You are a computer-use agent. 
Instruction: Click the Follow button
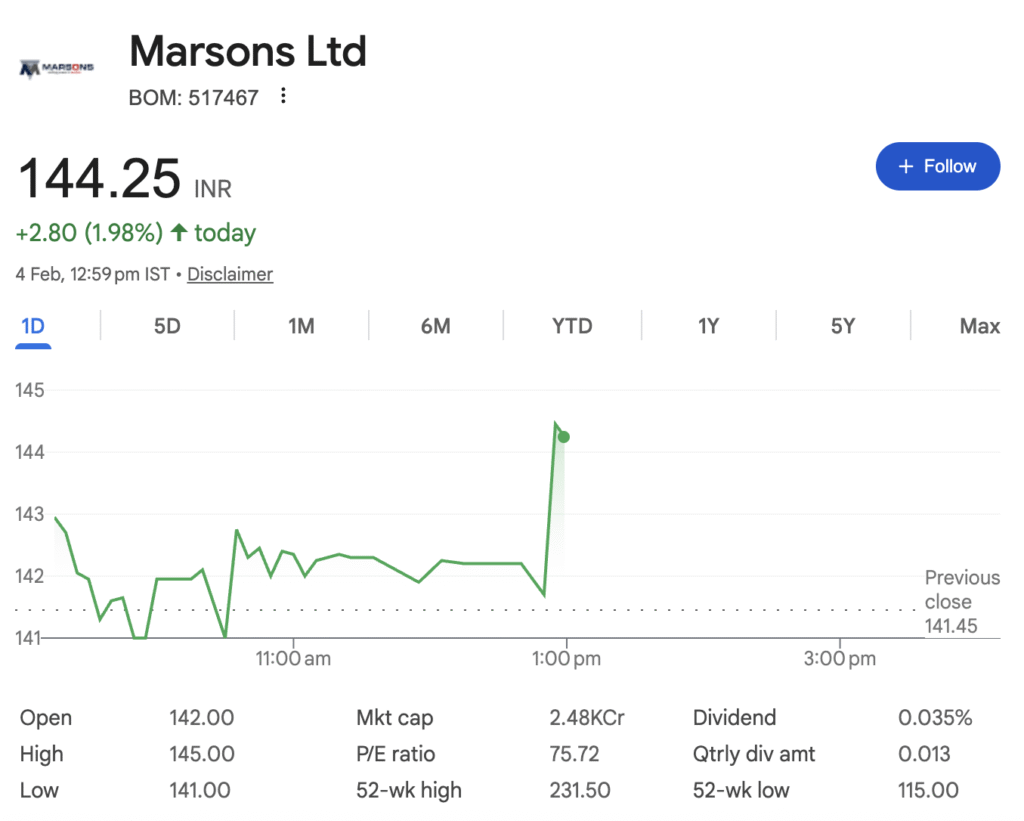point(937,167)
